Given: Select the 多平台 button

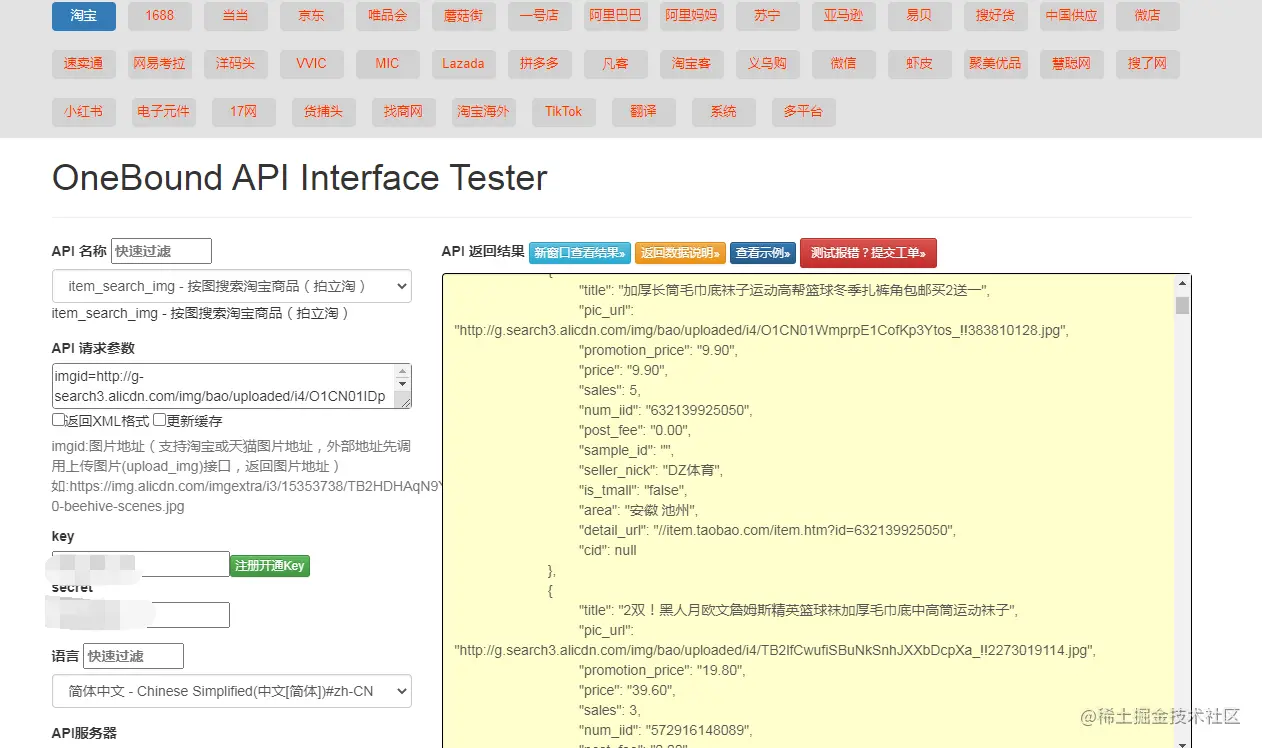Looking at the screenshot, I should coord(804,112).
